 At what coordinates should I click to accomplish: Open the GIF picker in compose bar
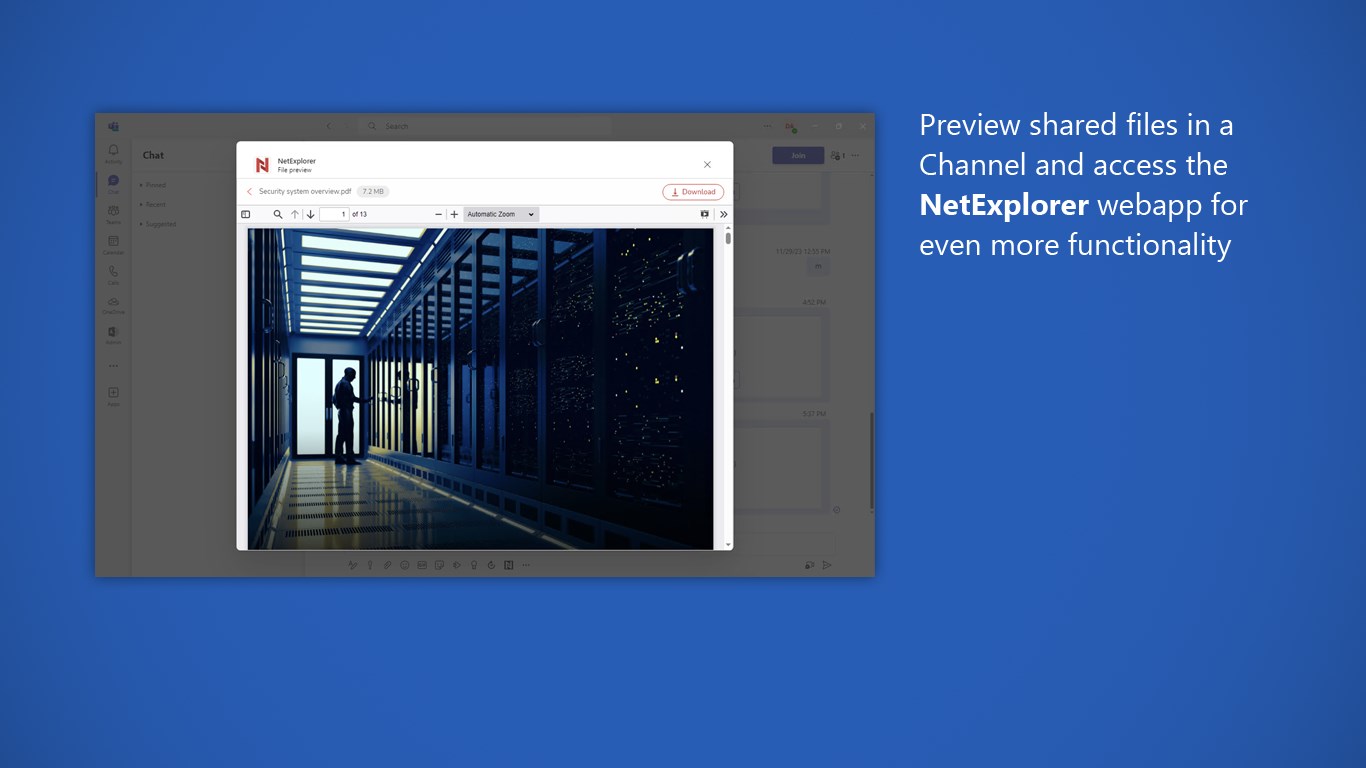[x=422, y=565]
